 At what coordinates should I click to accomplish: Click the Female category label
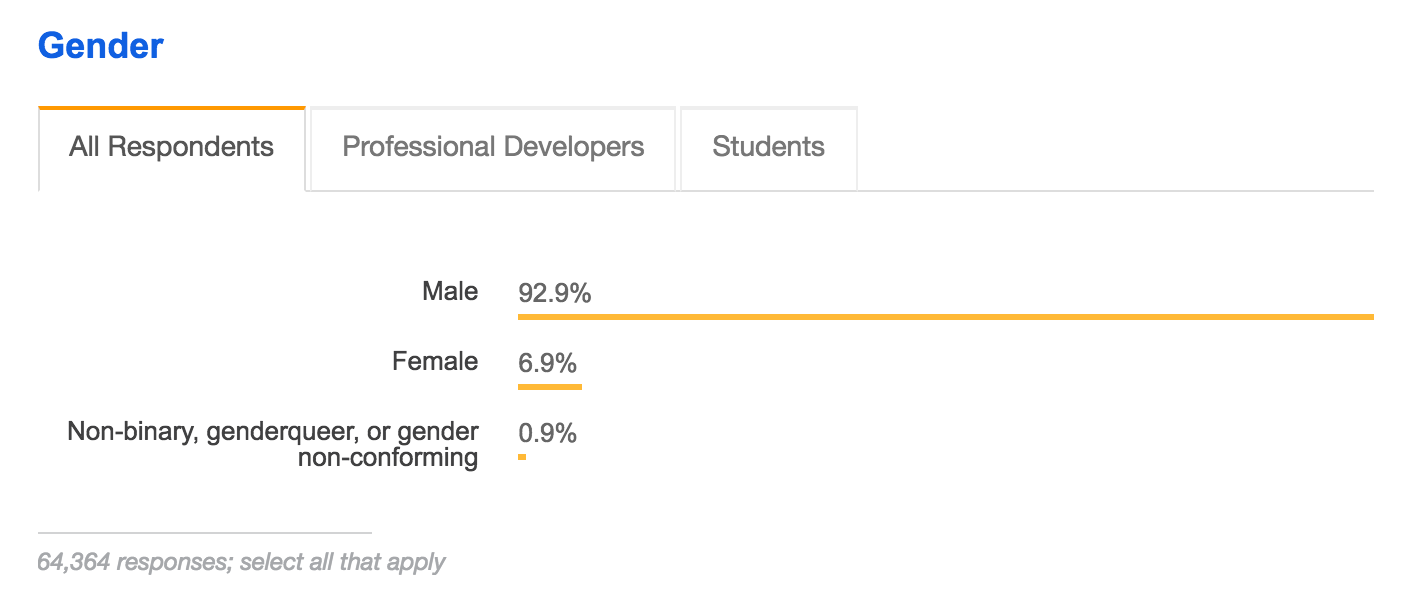point(435,361)
